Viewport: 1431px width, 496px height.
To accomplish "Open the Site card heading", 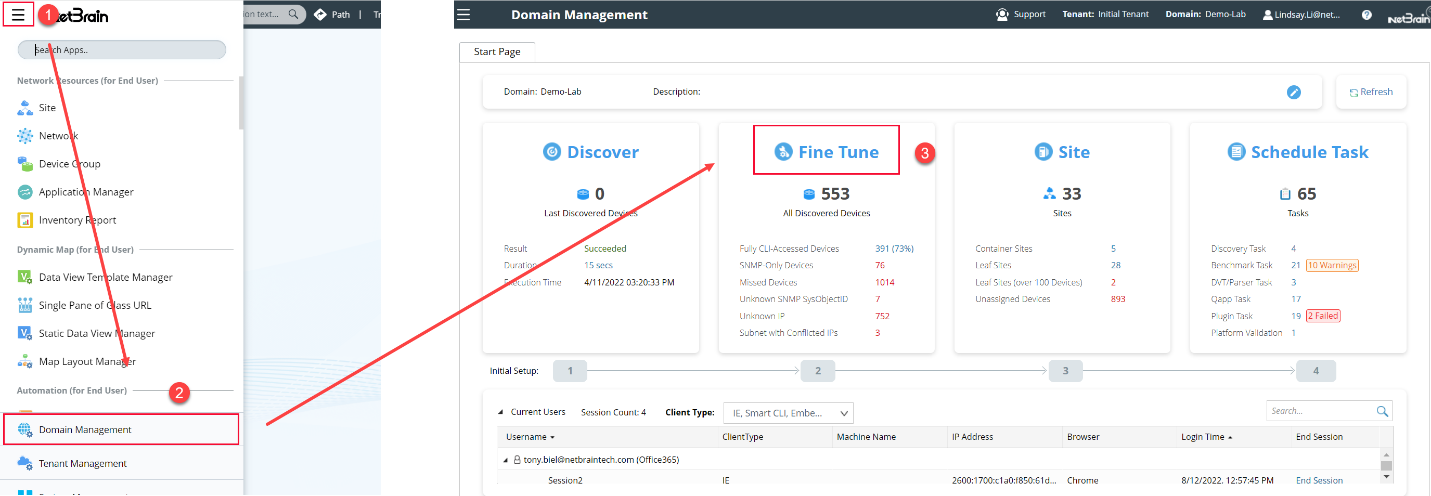I will [x=1062, y=152].
